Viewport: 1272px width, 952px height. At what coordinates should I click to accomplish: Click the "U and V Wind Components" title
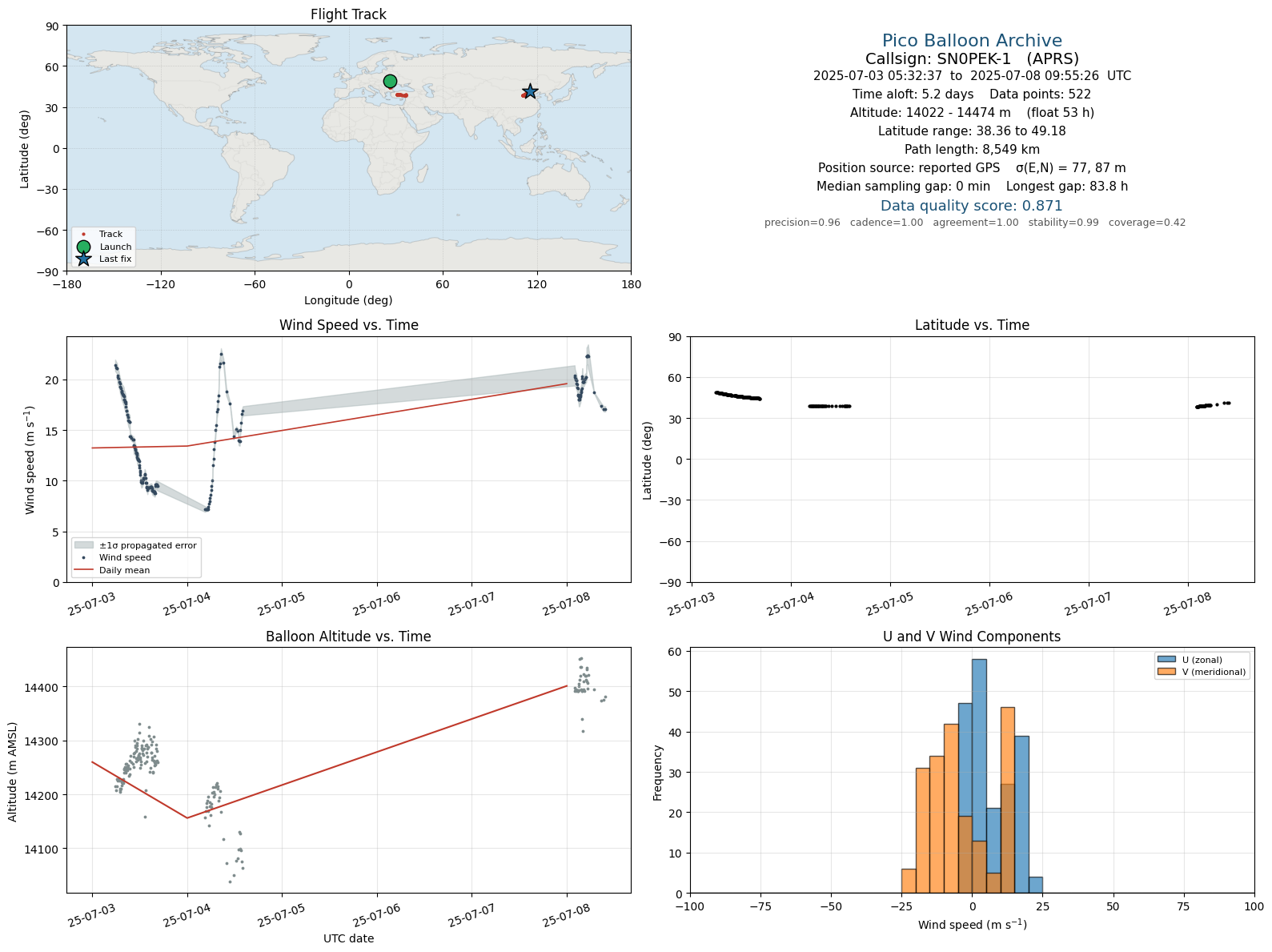pyautogui.click(x=972, y=637)
